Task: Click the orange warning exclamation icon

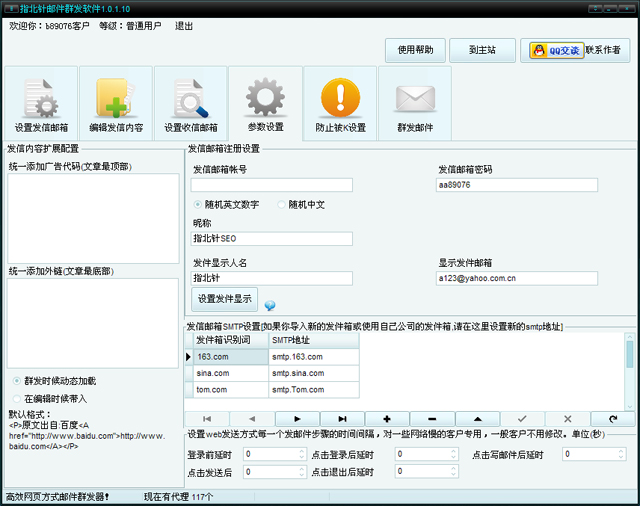Action: [x=340, y=98]
